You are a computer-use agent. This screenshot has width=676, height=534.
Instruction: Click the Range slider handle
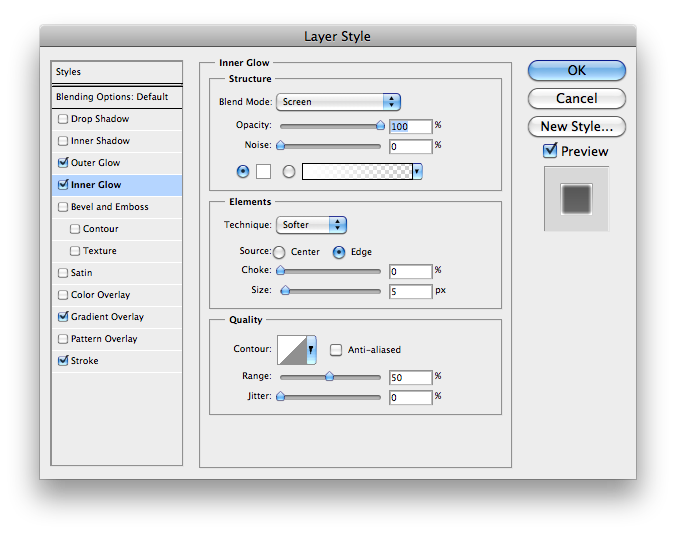pyautogui.click(x=329, y=376)
